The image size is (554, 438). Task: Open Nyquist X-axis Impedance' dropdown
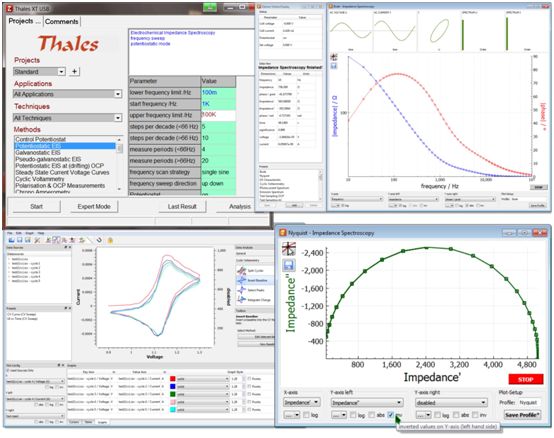click(x=302, y=402)
